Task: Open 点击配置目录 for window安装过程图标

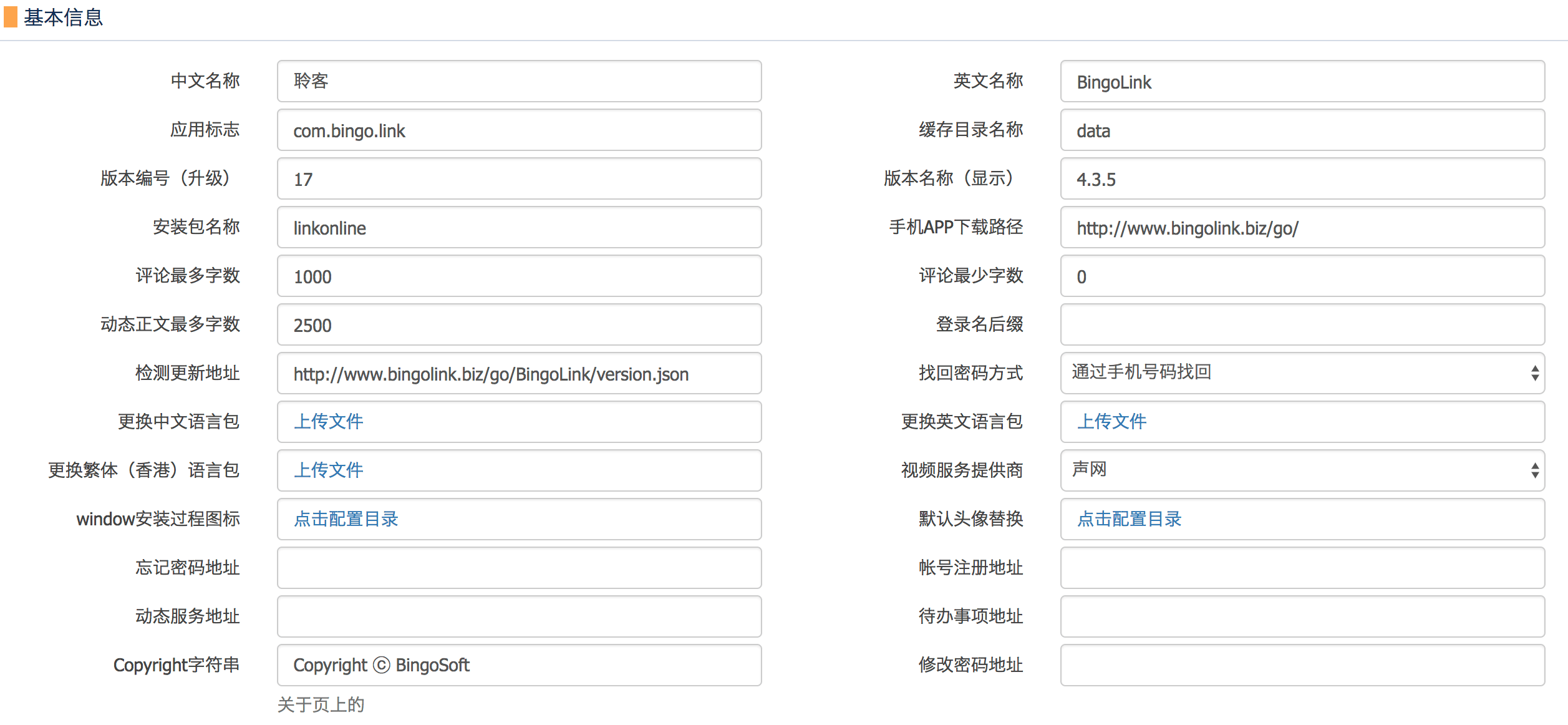Action: point(346,518)
